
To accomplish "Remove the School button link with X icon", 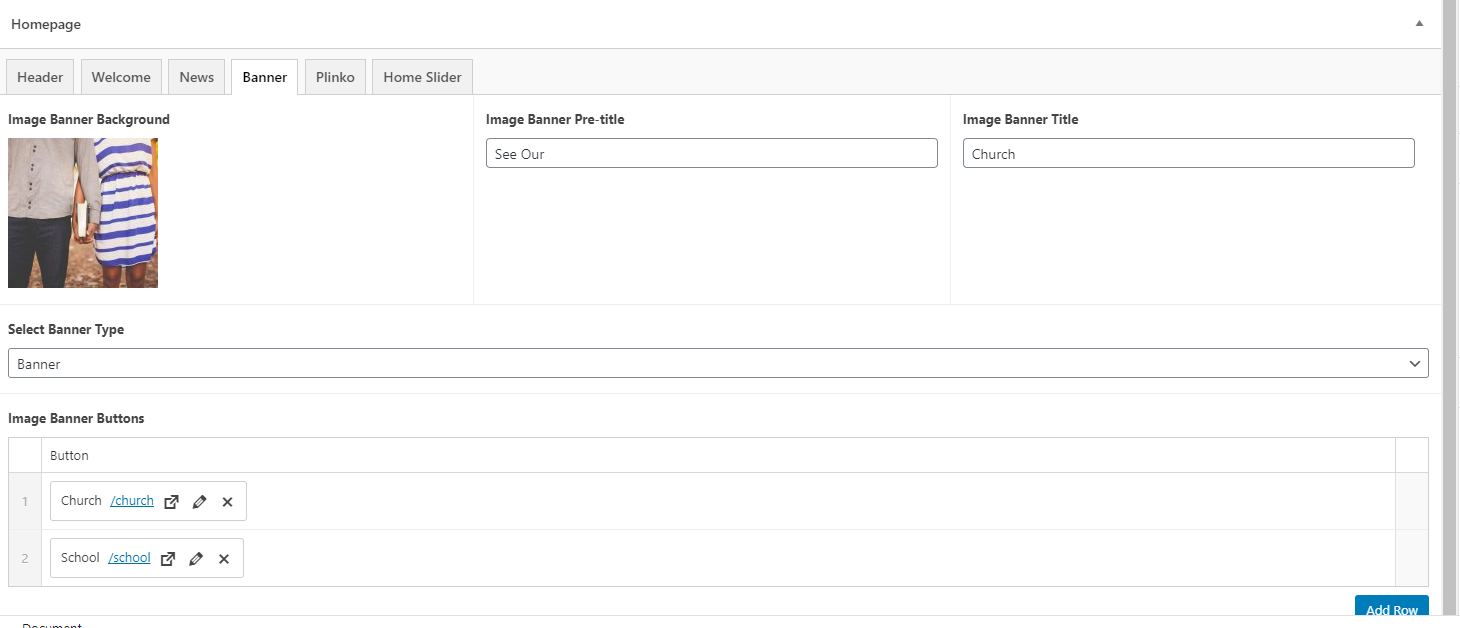I will coord(224,559).
